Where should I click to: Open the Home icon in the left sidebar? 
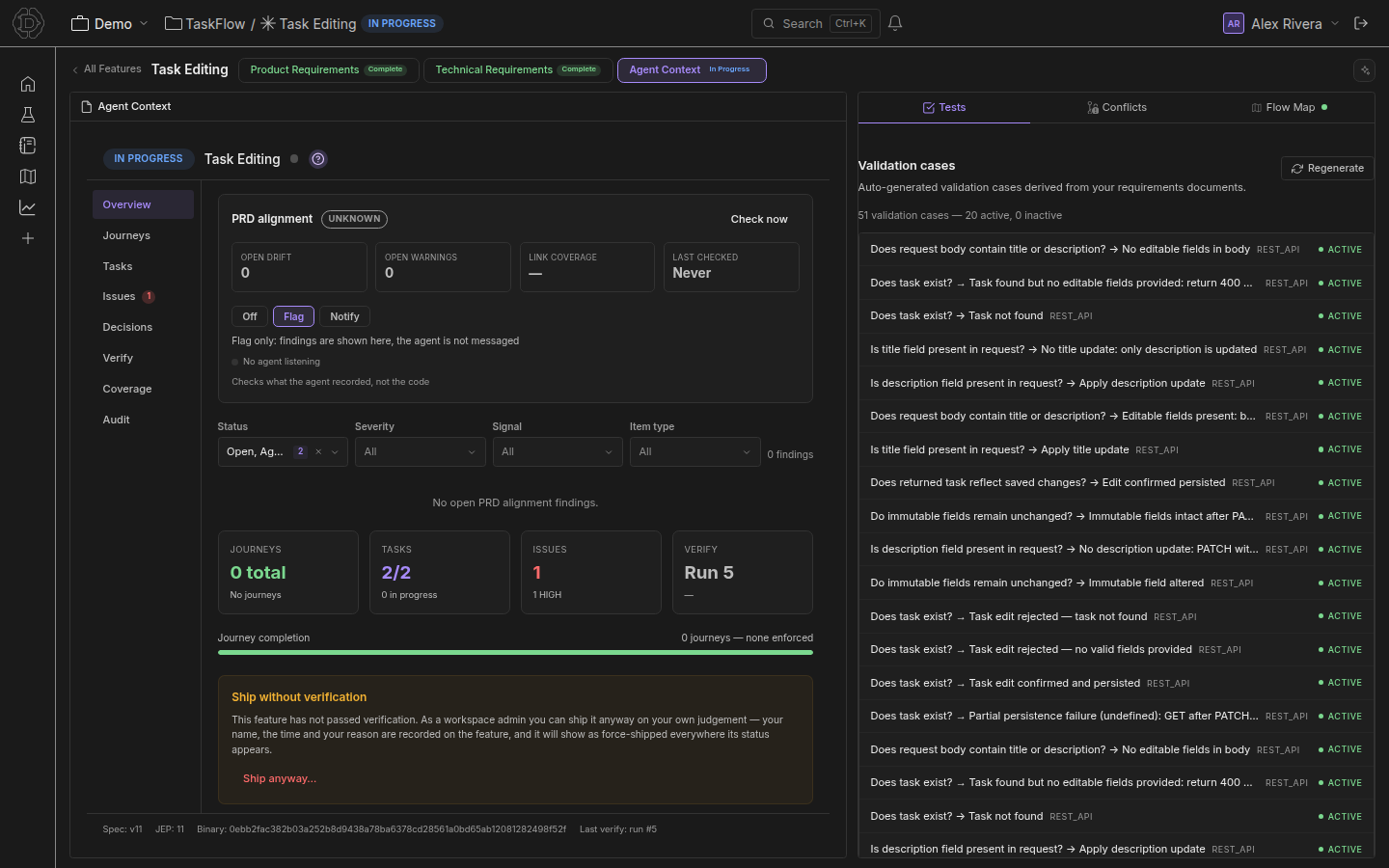click(x=28, y=84)
